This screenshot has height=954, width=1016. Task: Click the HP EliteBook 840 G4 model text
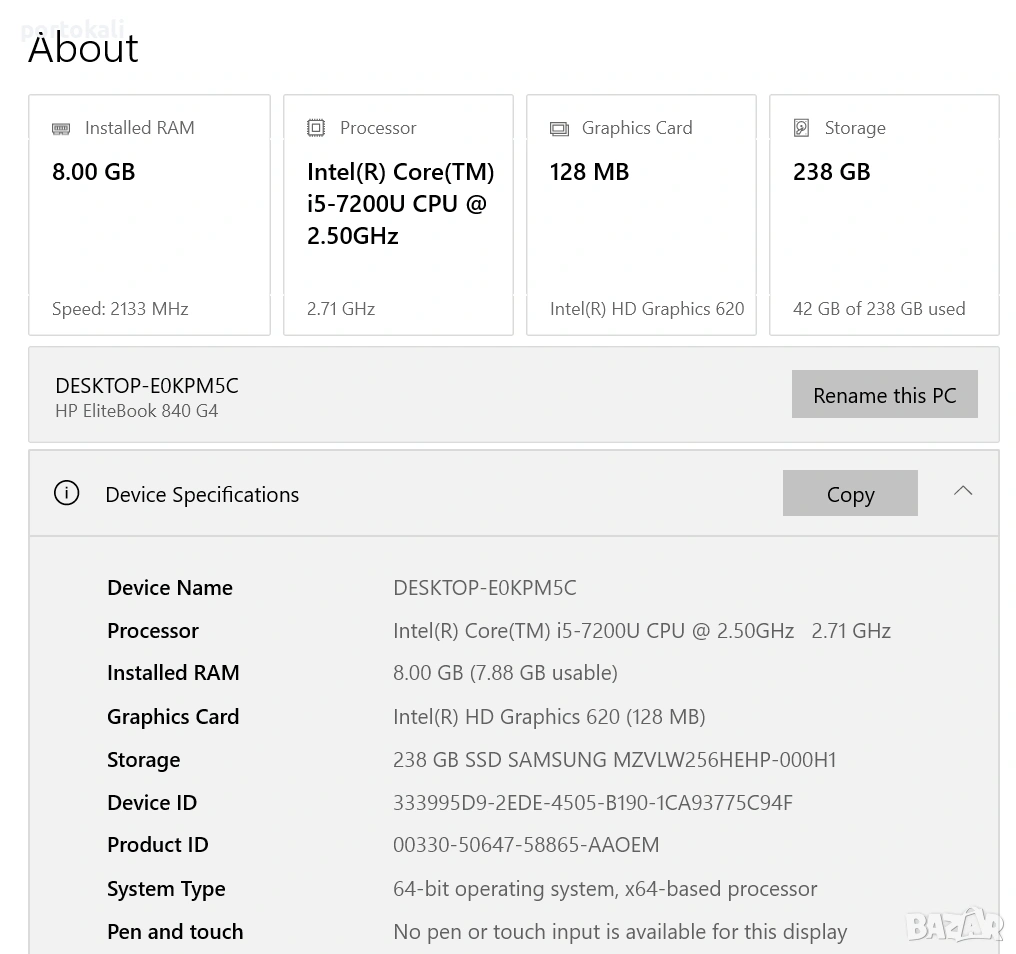click(136, 411)
